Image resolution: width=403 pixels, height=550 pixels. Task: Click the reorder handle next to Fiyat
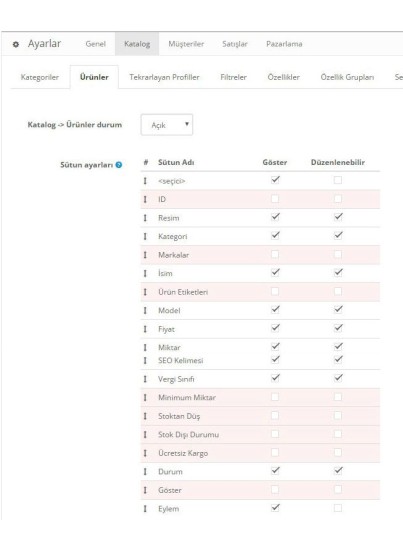pyautogui.click(x=145, y=329)
